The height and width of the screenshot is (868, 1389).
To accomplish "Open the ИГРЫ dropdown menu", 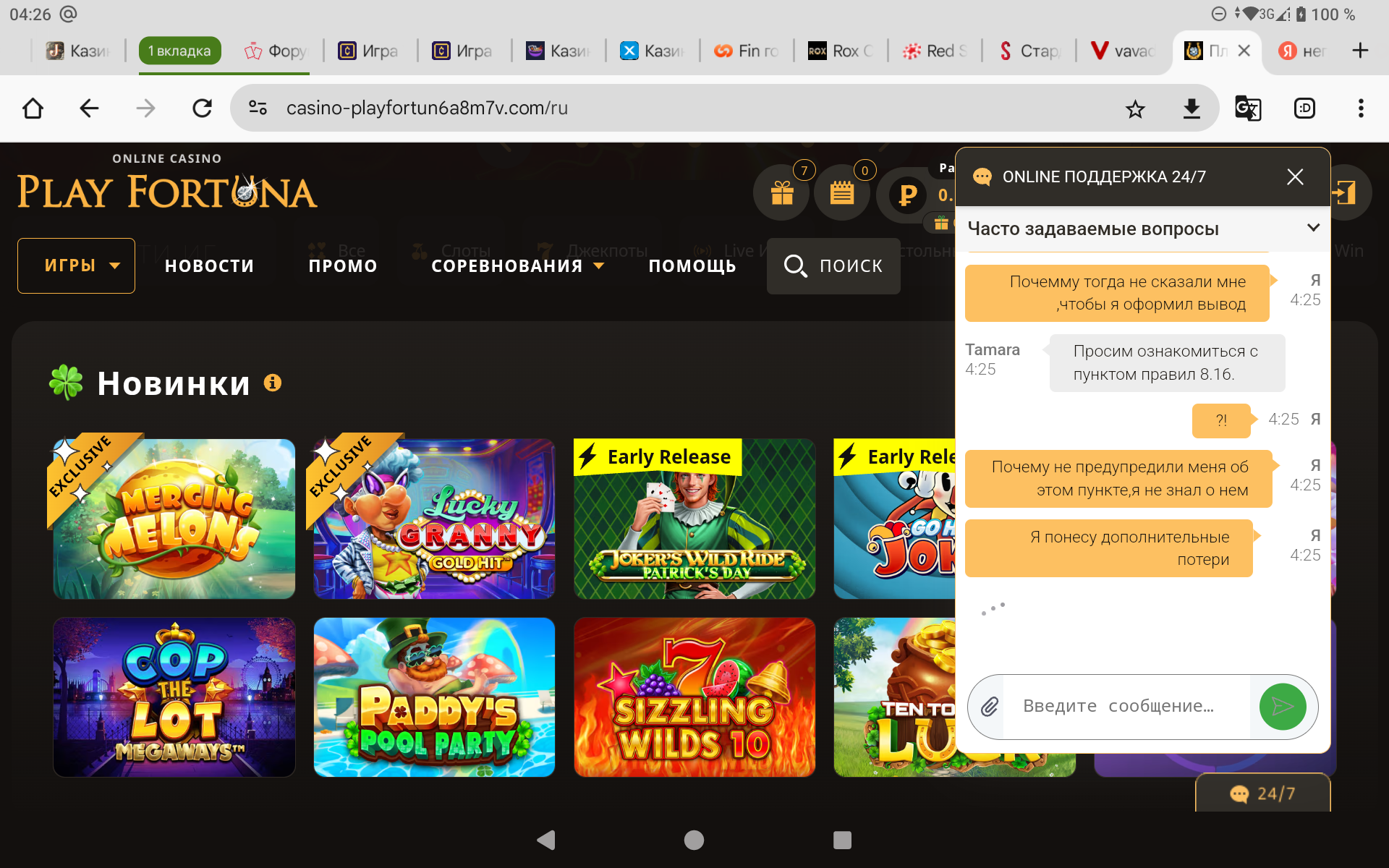I will click(77, 265).
